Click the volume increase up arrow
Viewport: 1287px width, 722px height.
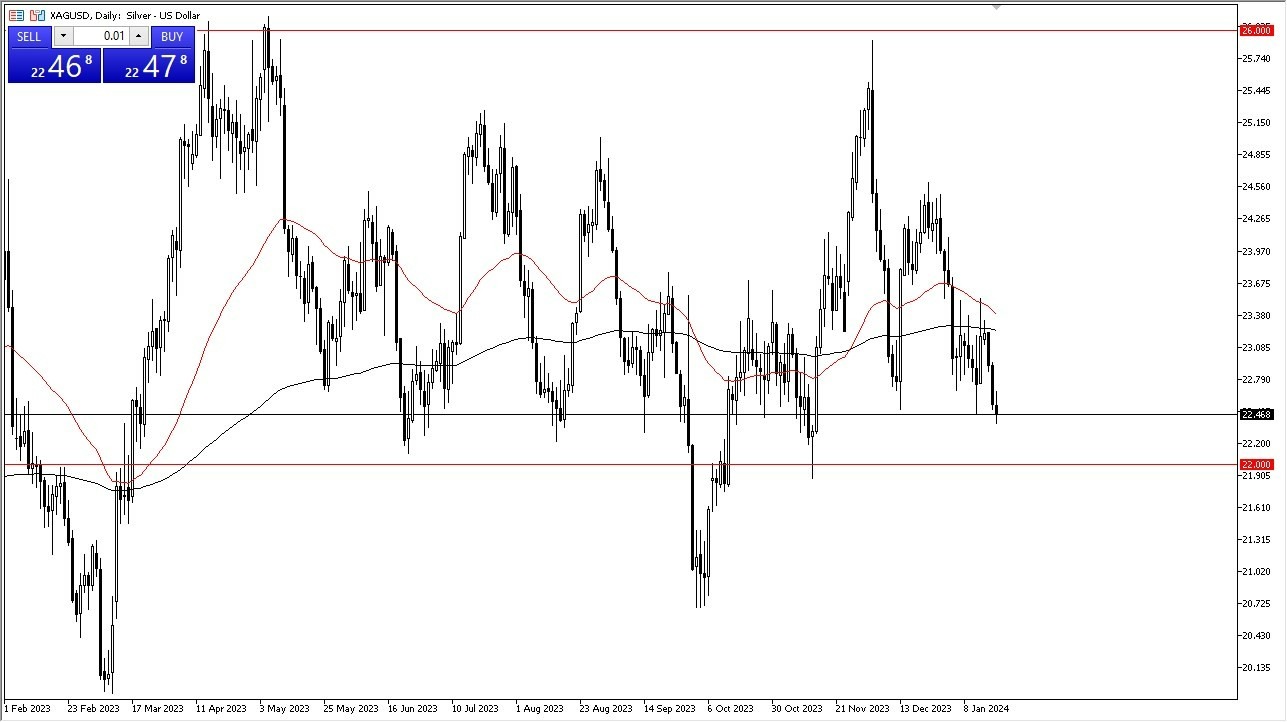(x=138, y=36)
